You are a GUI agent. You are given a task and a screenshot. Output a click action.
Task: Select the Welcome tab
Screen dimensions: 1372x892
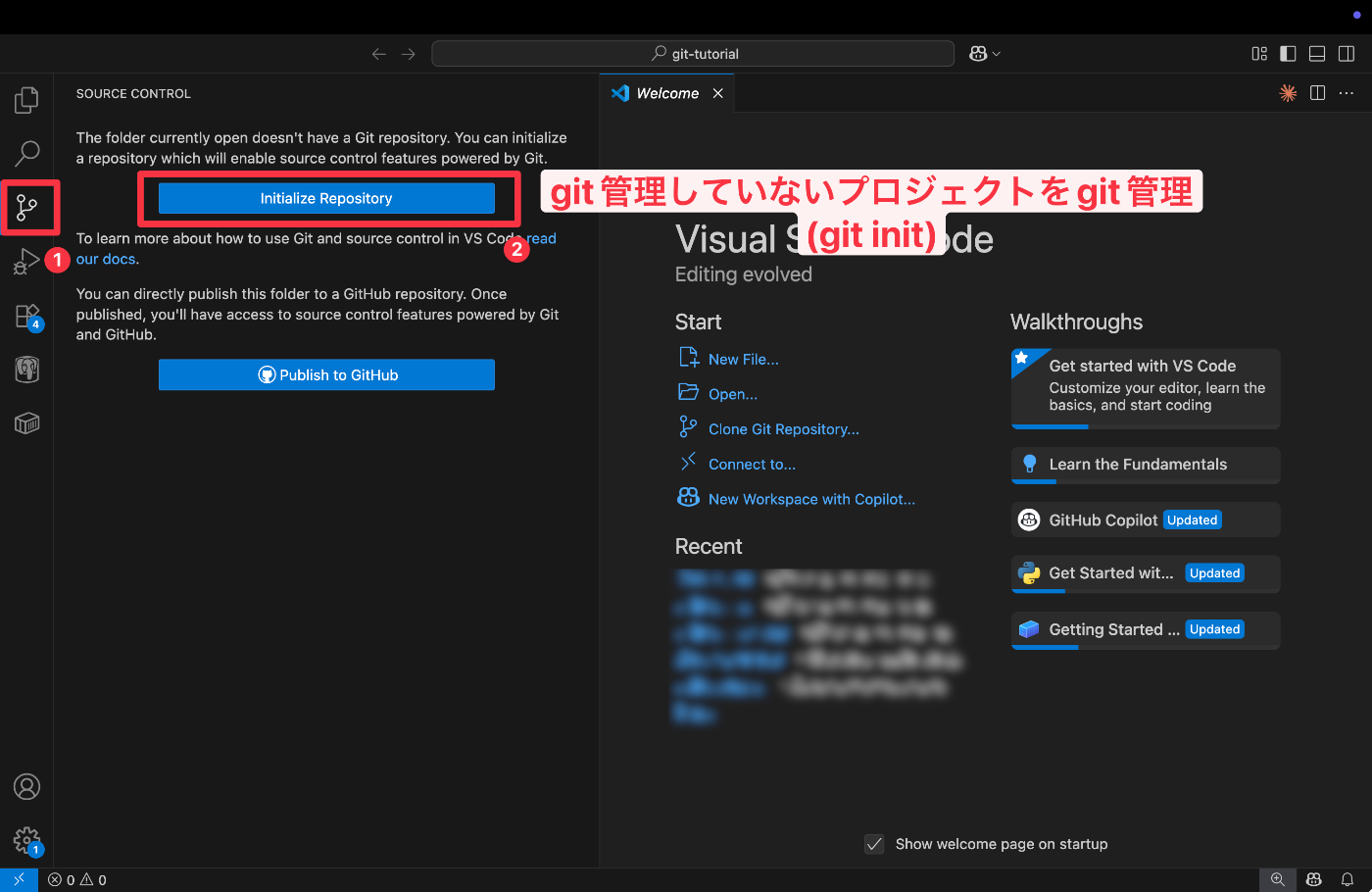(x=666, y=93)
